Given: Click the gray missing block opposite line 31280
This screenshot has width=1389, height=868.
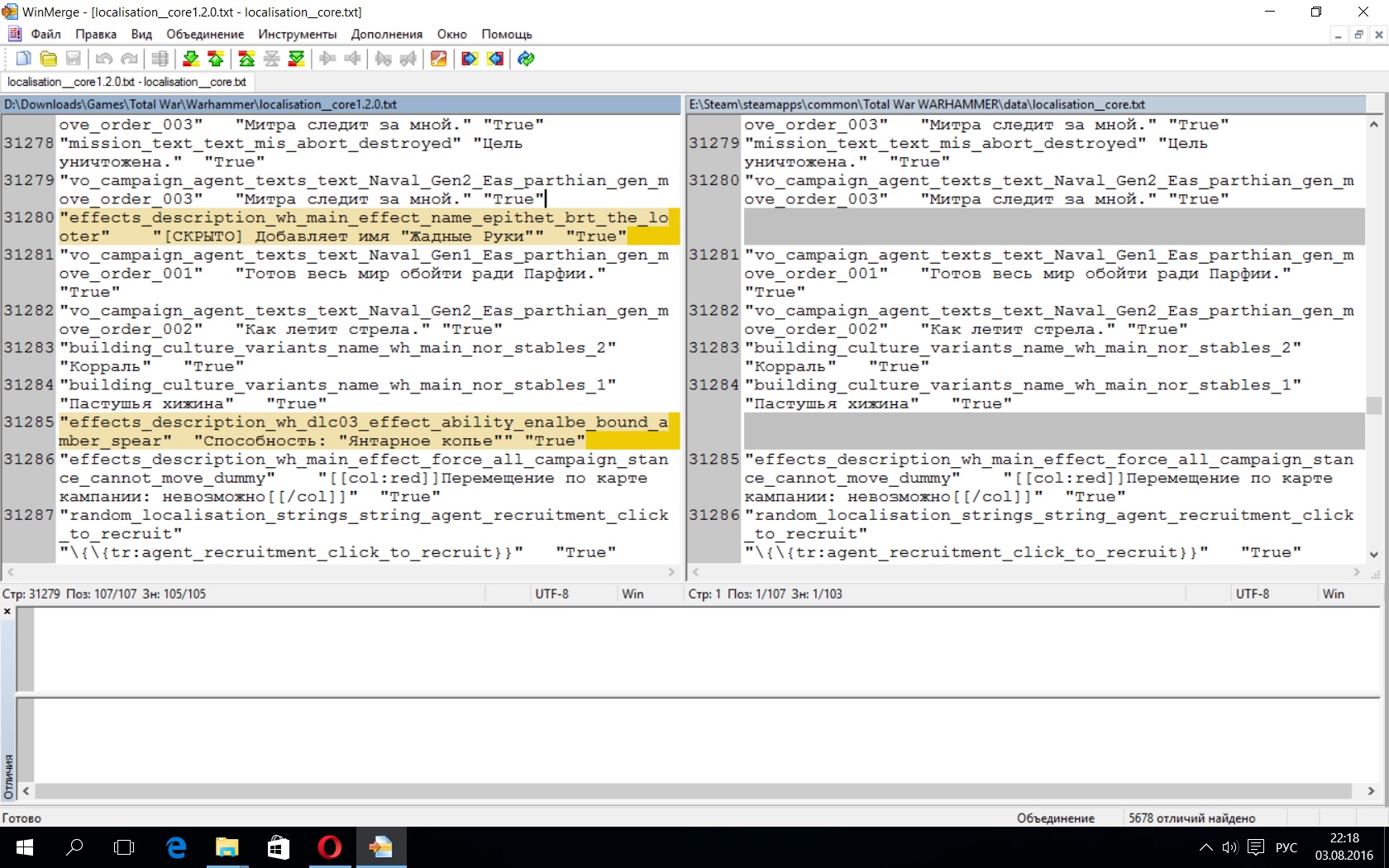Looking at the screenshot, I should click(x=1054, y=227).
